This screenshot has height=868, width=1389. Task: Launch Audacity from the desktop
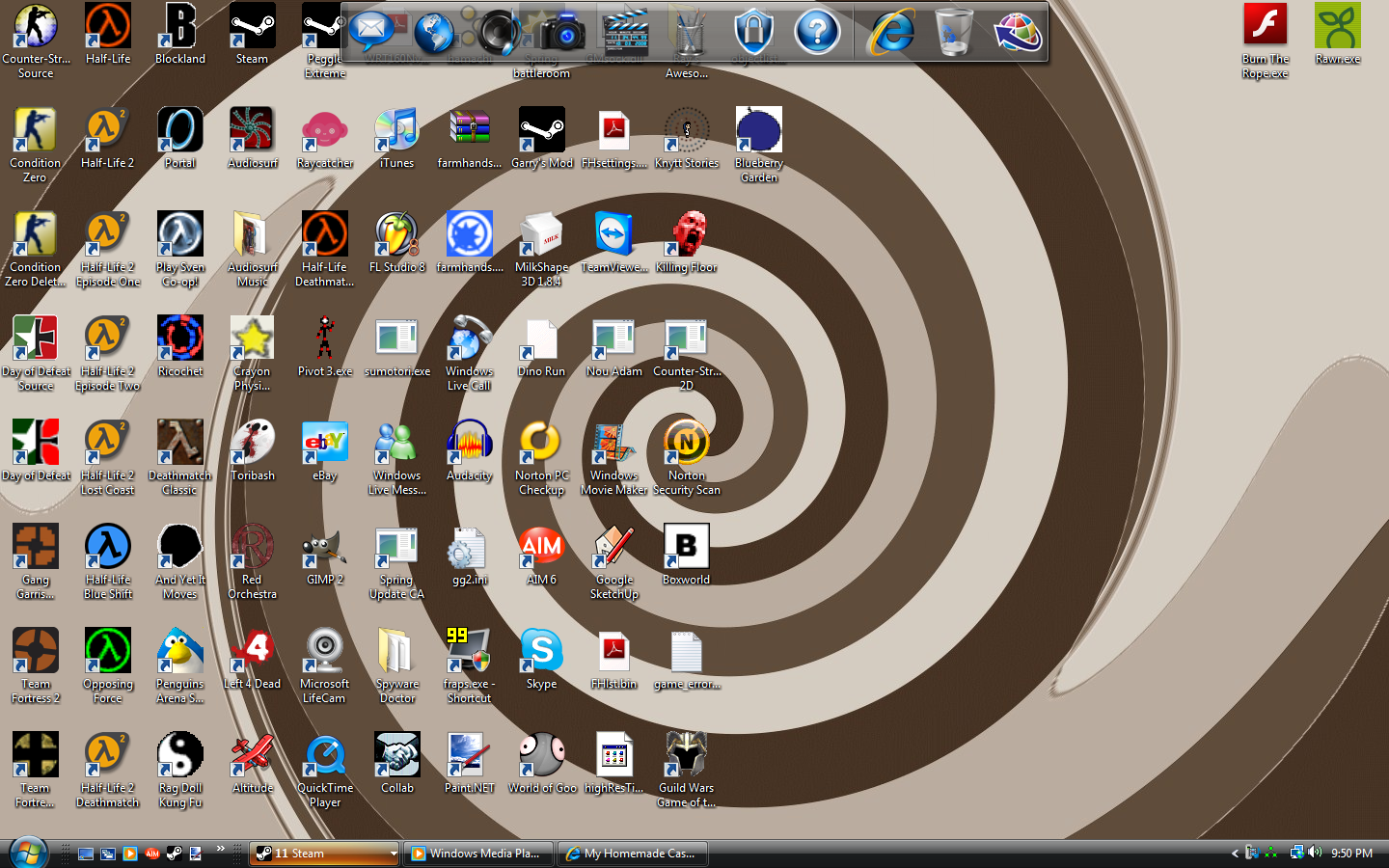pyautogui.click(x=470, y=450)
